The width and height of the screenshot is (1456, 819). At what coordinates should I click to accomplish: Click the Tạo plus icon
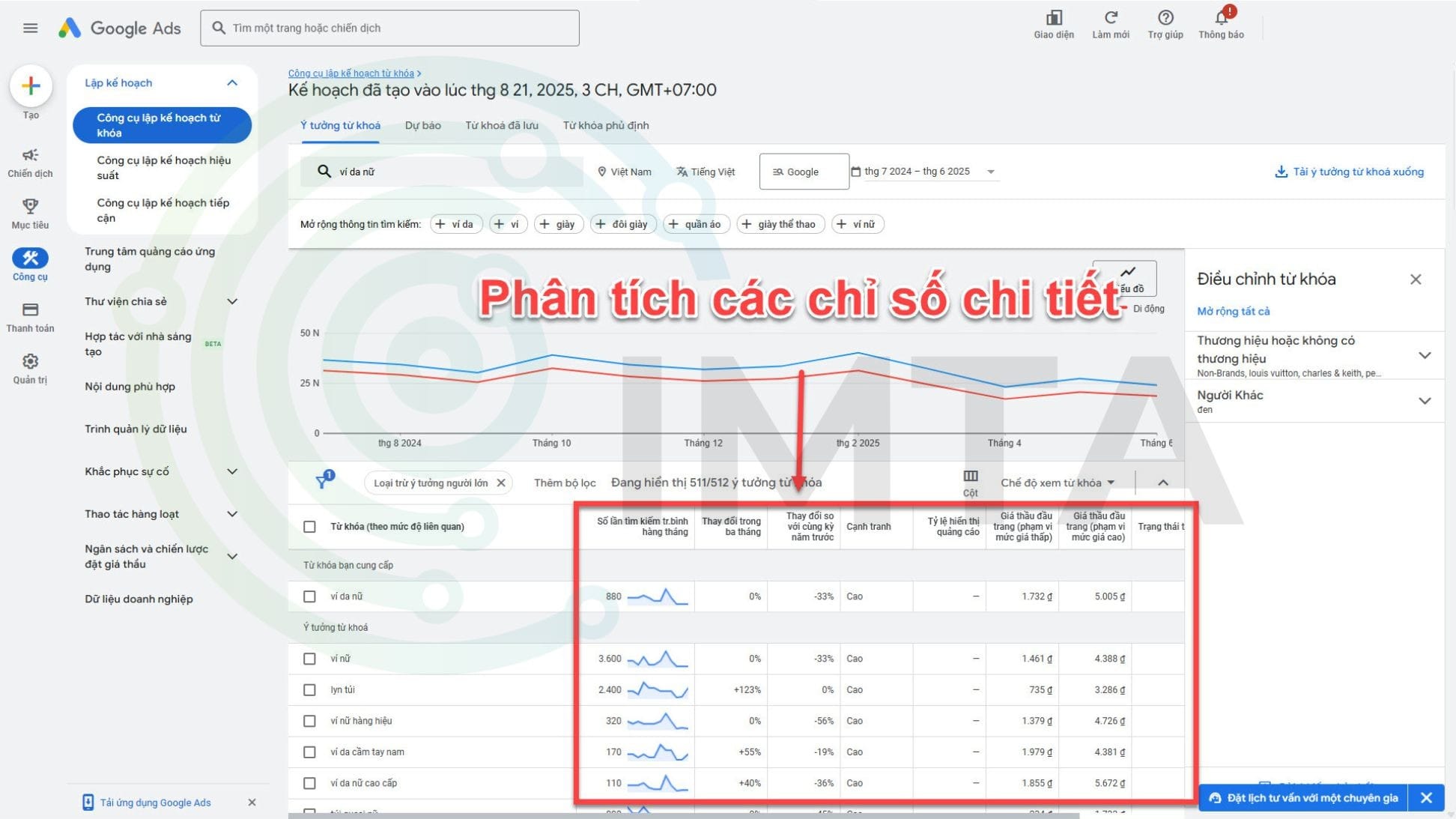(31, 85)
